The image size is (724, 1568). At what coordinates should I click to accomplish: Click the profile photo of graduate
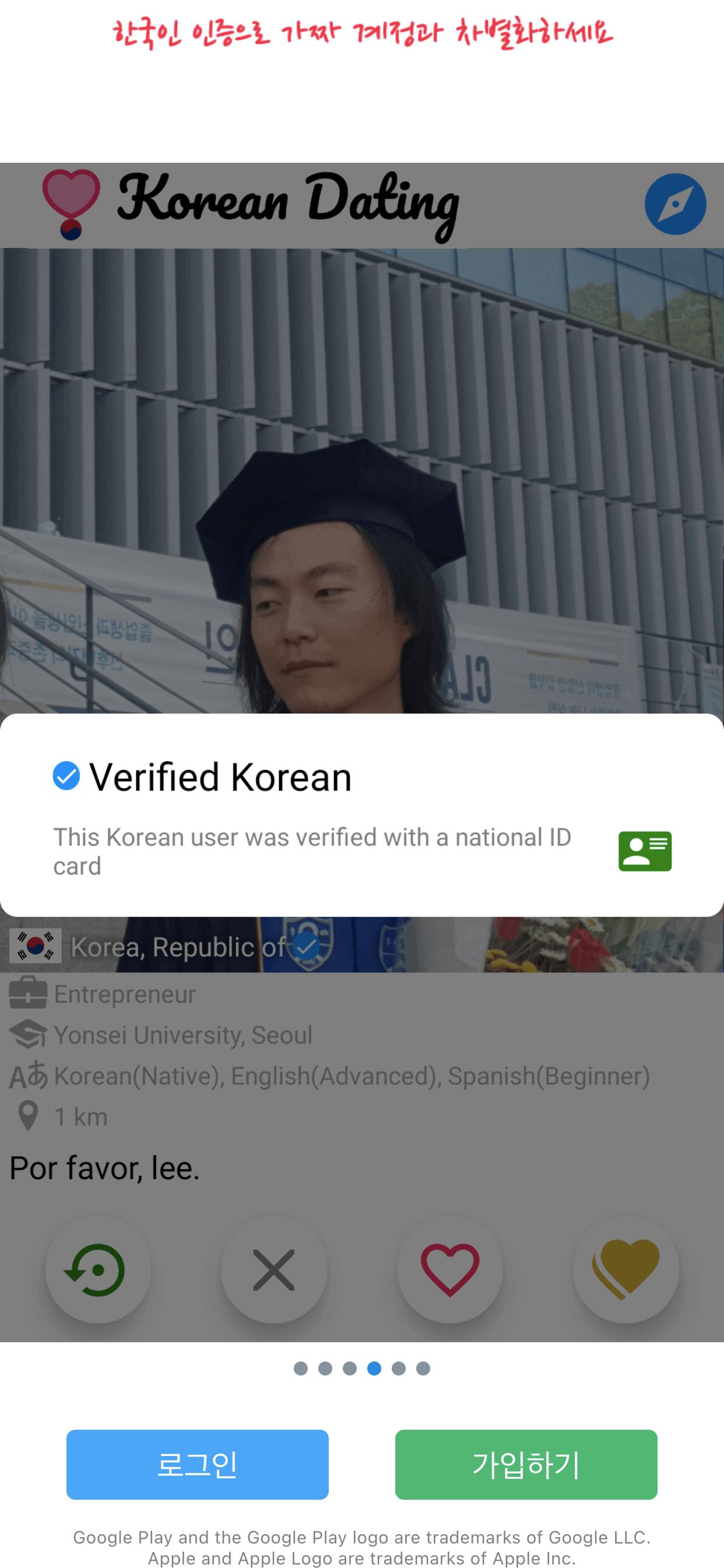point(362,481)
